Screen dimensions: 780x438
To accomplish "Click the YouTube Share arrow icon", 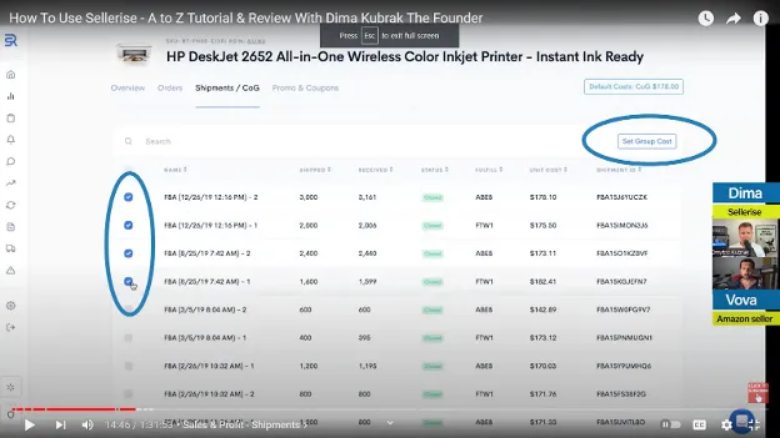I will tap(733, 18).
